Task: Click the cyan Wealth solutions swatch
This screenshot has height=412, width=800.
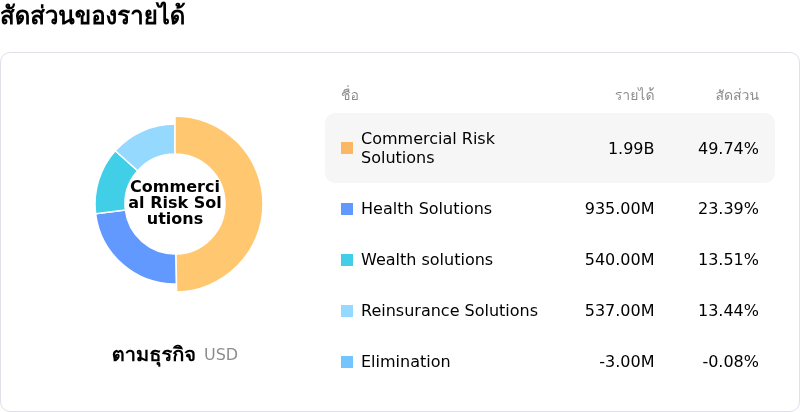Action: pos(347,260)
